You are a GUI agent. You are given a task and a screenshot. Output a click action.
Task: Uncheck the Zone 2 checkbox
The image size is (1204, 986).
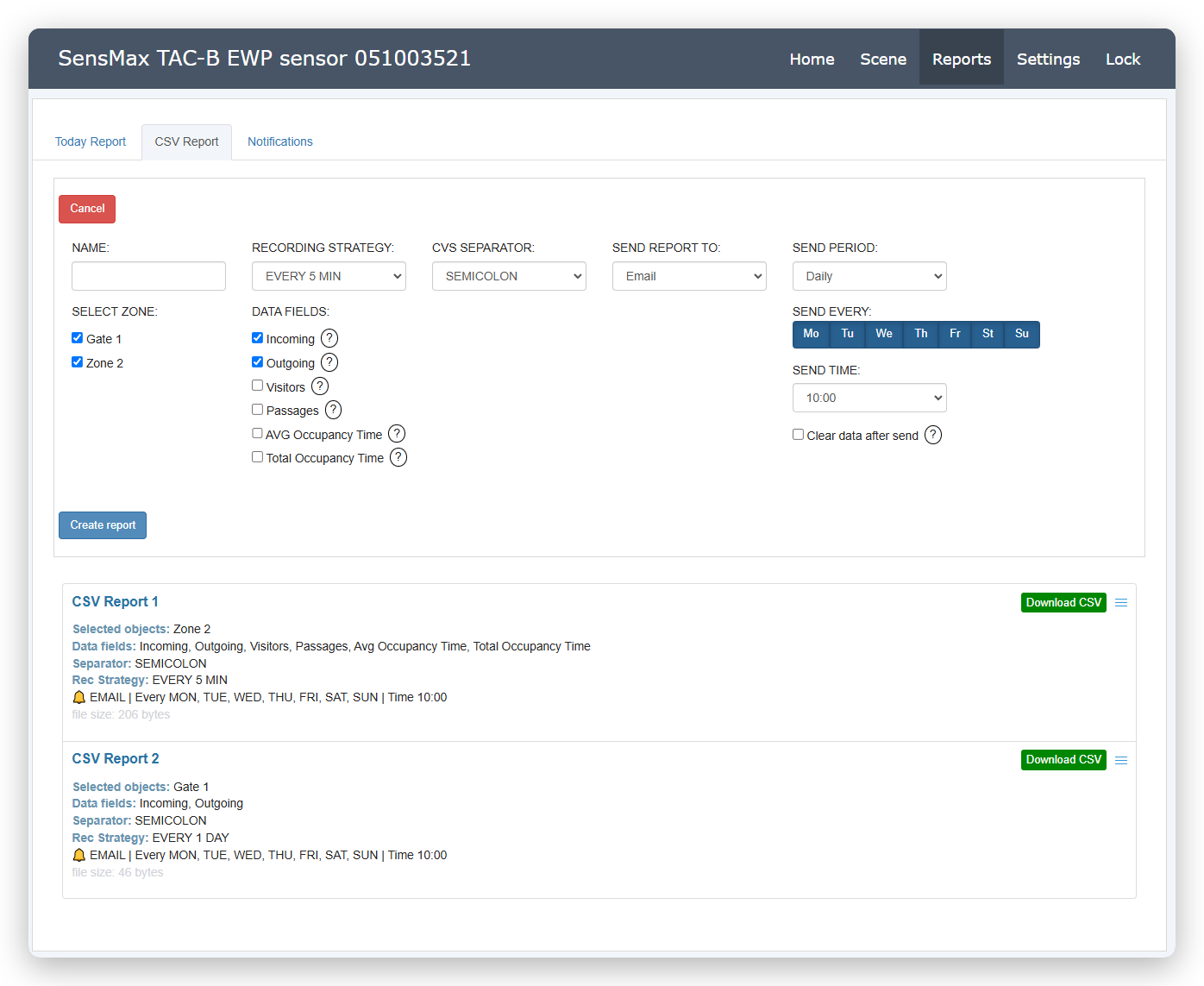[x=77, y=362]
